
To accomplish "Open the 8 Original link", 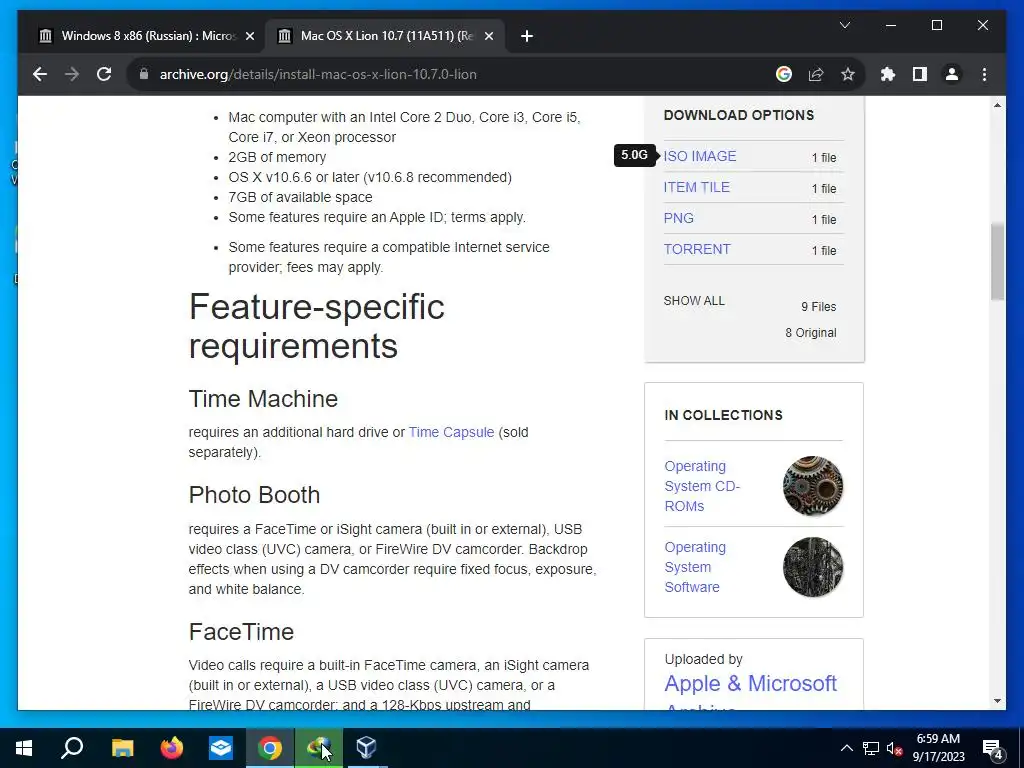I will [x=810, y=332].
